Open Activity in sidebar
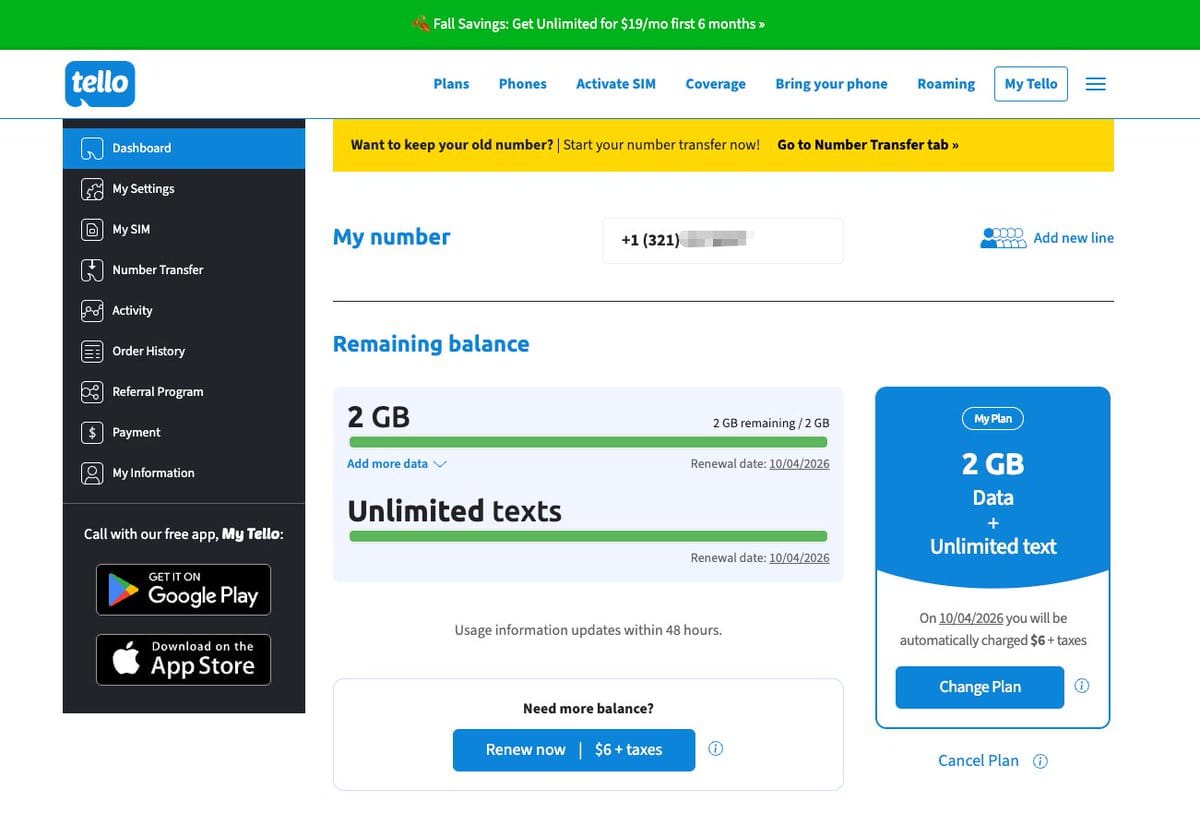This screenshot has height=813, width=1200. pyautogui.click(x=184, y=311)
